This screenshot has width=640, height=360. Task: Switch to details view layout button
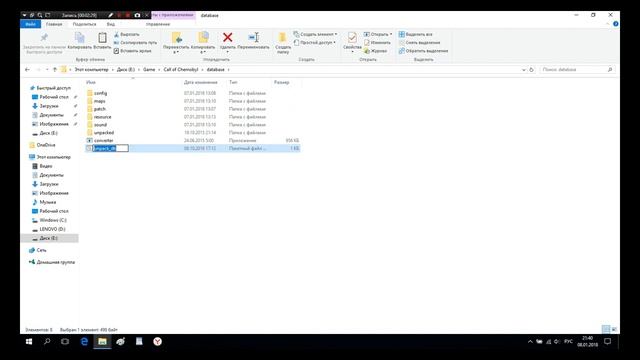606,329
